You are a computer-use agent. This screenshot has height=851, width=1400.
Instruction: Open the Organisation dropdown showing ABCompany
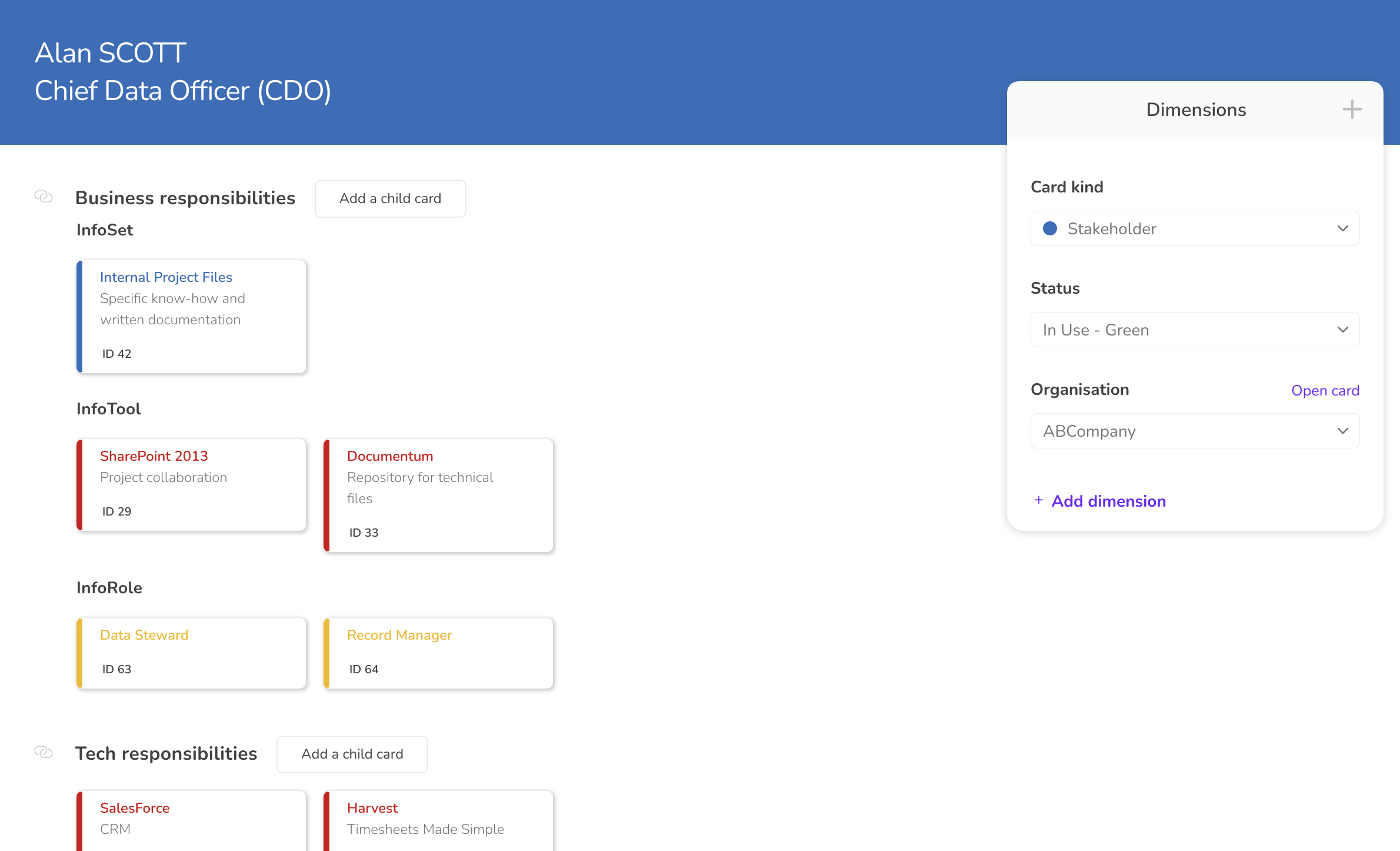(1195, 431)
